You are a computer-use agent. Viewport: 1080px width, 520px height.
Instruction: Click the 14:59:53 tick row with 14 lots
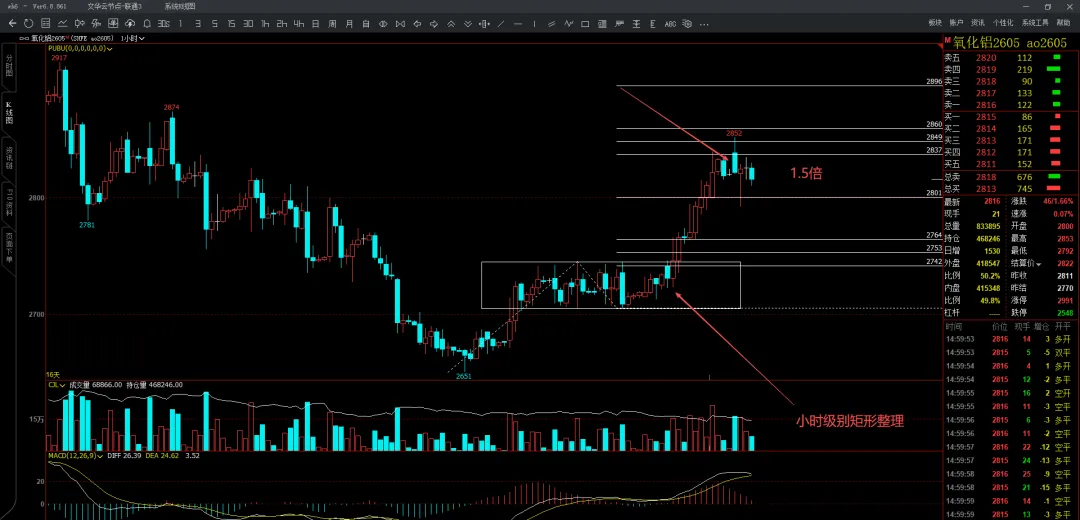click(x=1010, y=339)
